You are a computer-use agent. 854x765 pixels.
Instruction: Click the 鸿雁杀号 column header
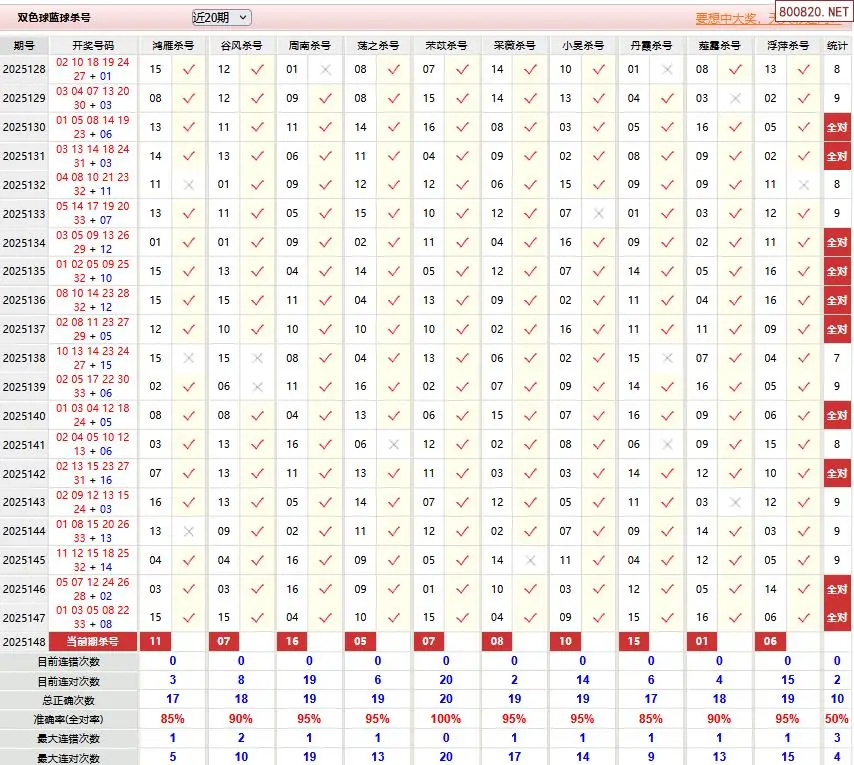click(x=173, y=46)
